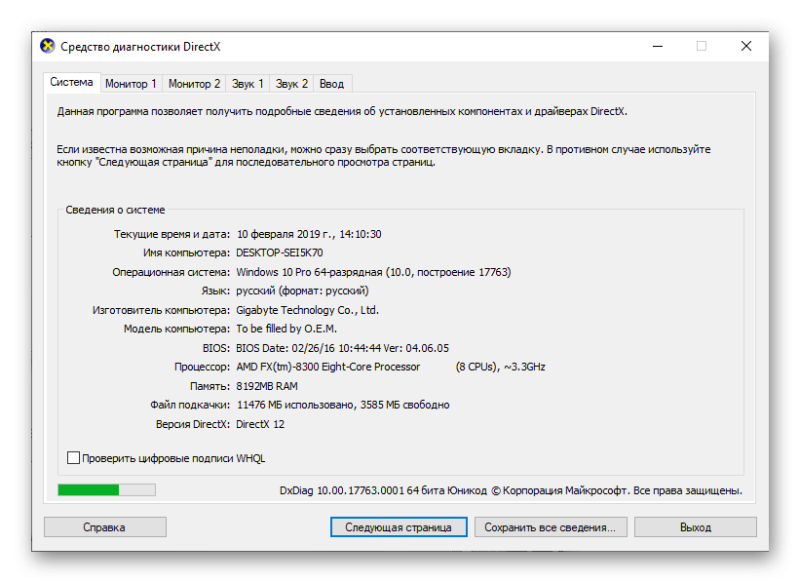The height and width of the screenshot is (583, 800).
Task: Click the 8192MB RAM memory value
Action: (267, 386)
